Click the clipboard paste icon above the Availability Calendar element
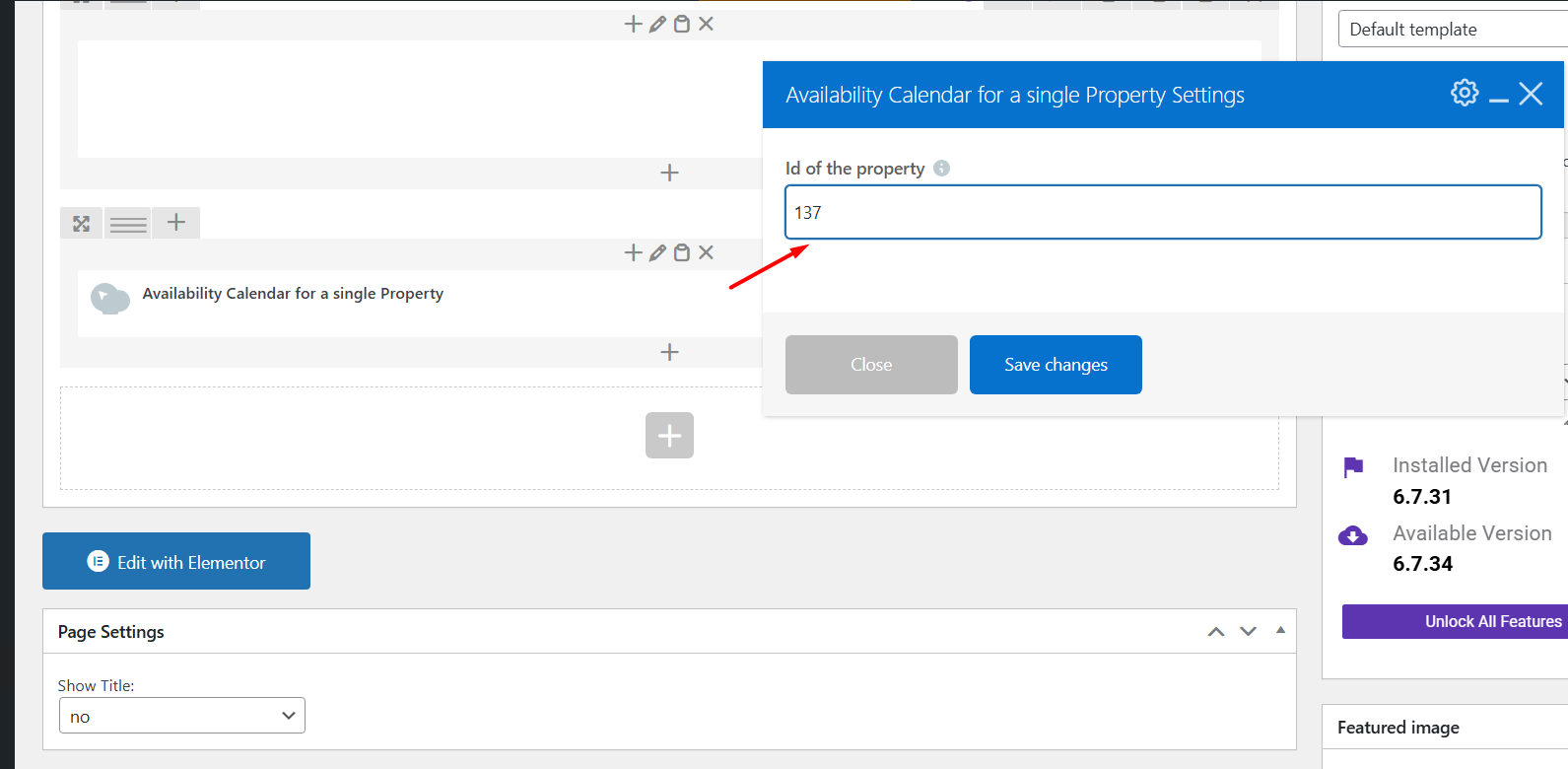Viewport: 1568px width, 769px height. pyautogui.click(x=681, y=253)
